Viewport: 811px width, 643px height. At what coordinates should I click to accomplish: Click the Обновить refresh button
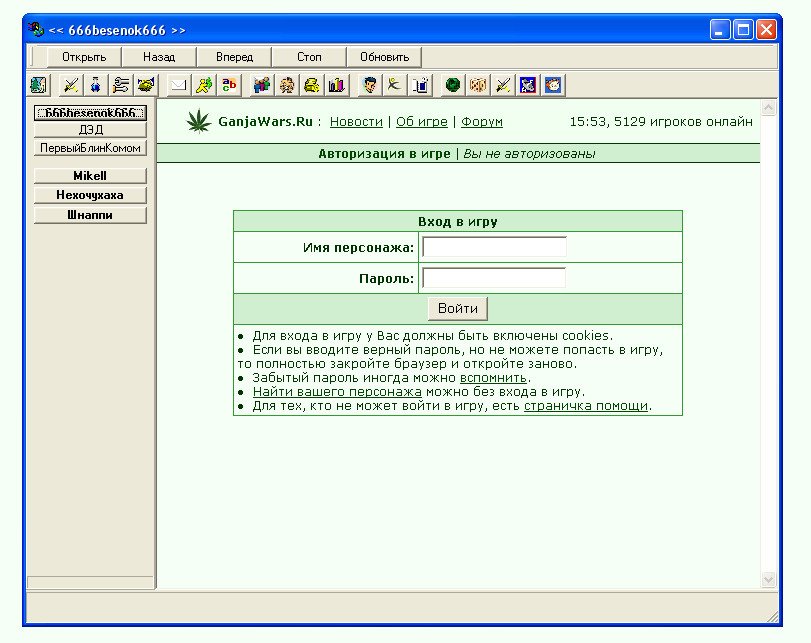tap(384, 57)
